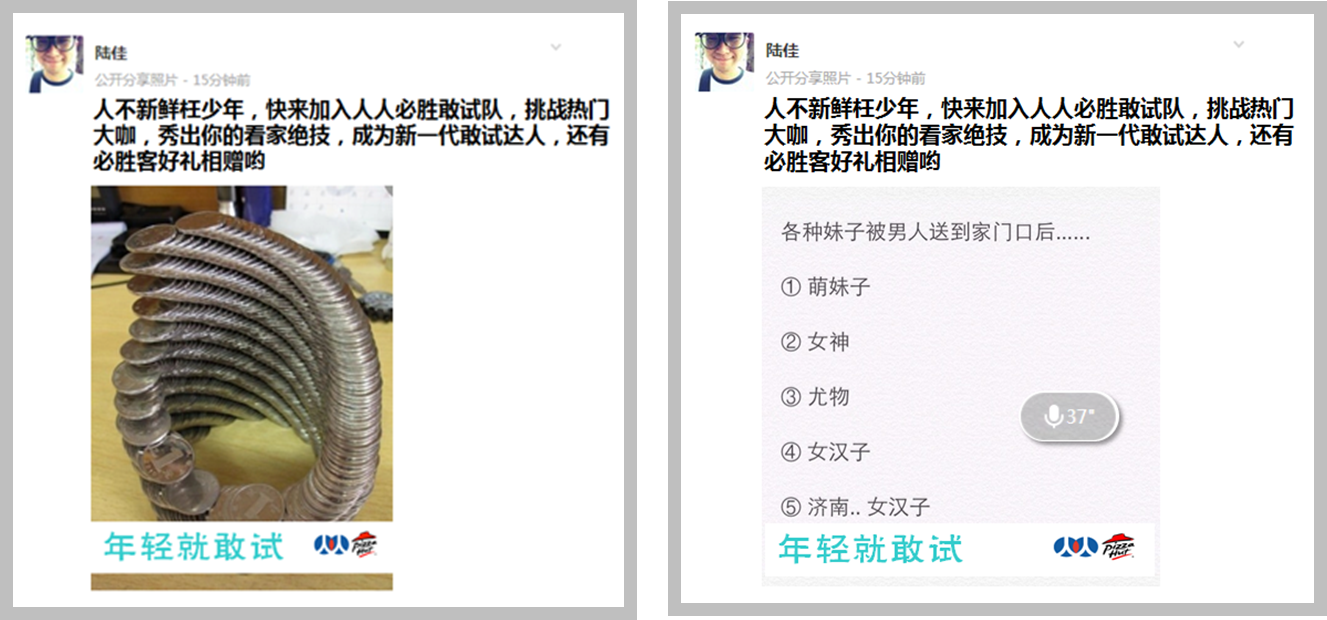This screenshot has height=620, width=1327.
Task: Click the Pizza Hut logo in the right banner
Action: tap(1118, 547)
